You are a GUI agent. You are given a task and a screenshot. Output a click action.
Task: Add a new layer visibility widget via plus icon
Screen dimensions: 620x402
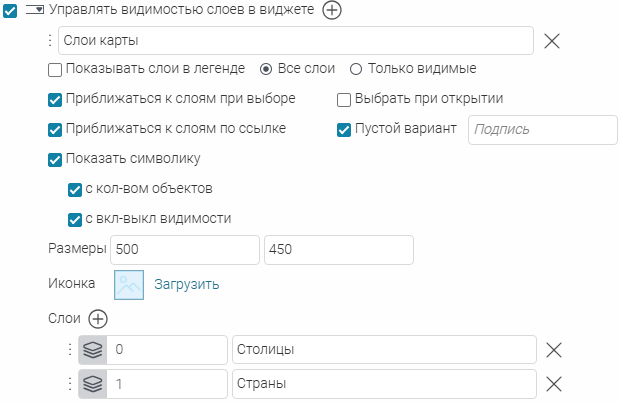(x=332, y=10)
